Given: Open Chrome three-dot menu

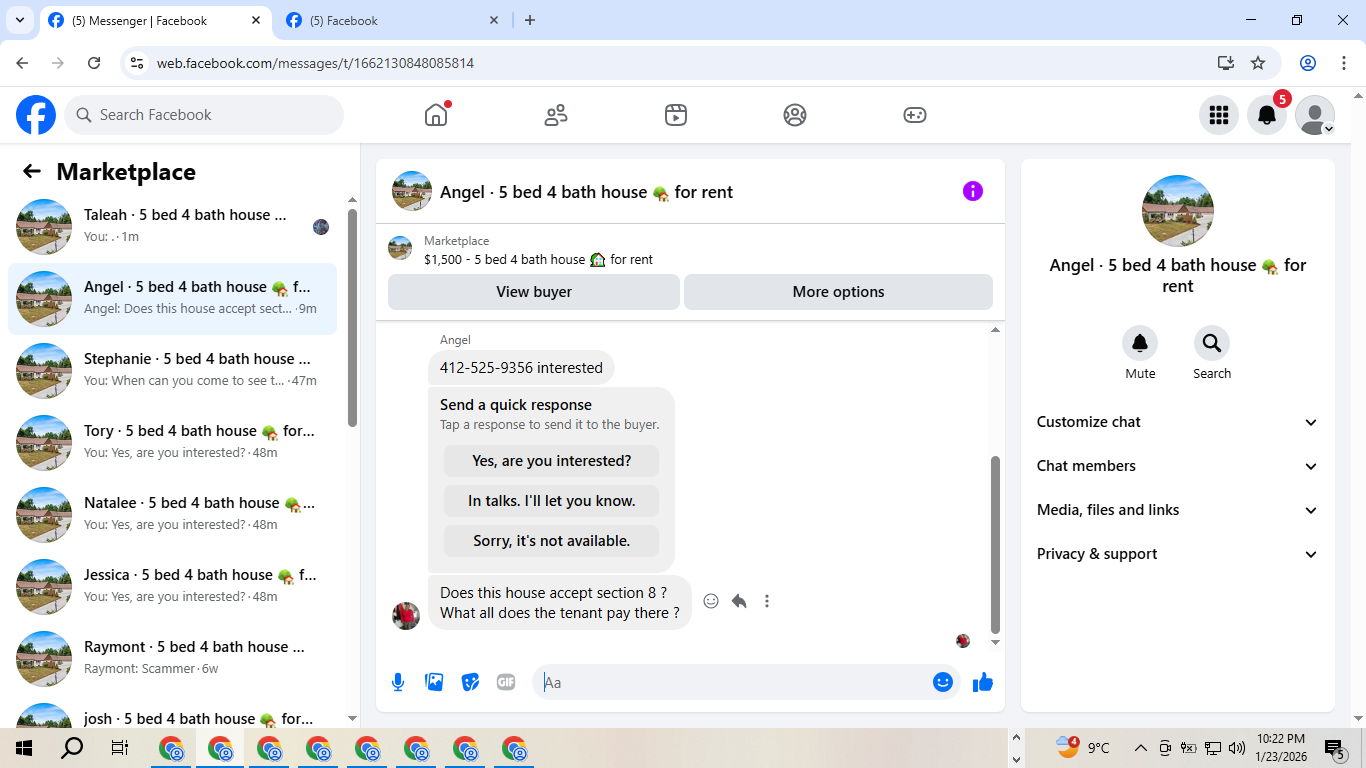Looking at the screenshot, I should tap(1343, 63).
